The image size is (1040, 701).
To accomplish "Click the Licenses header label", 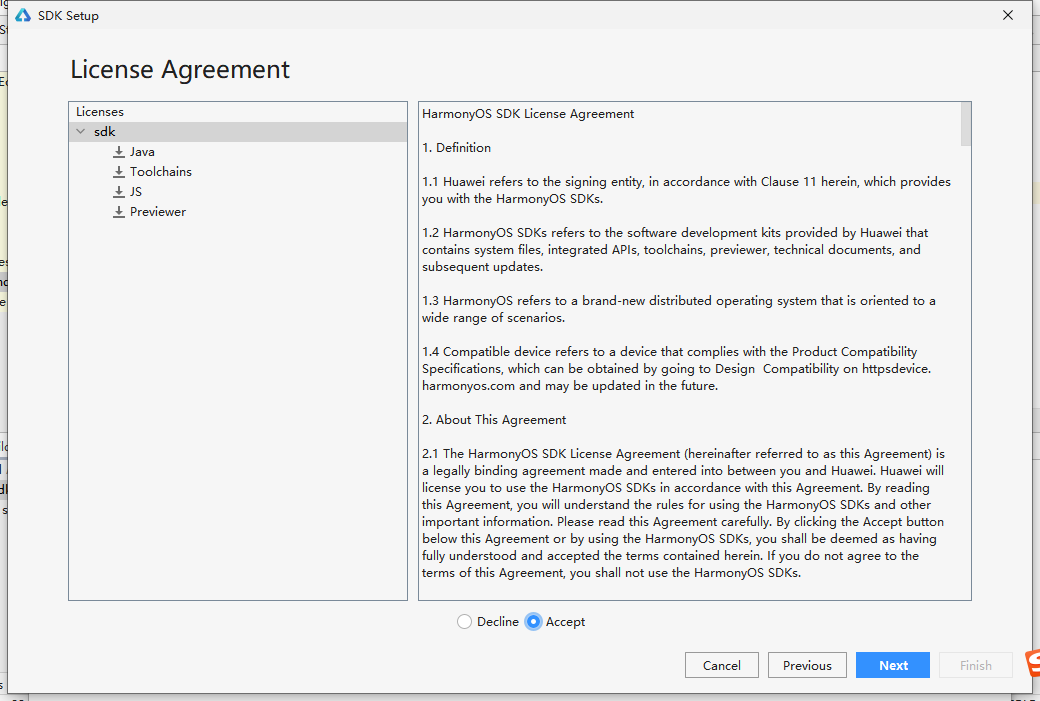I will click(99, 111).
